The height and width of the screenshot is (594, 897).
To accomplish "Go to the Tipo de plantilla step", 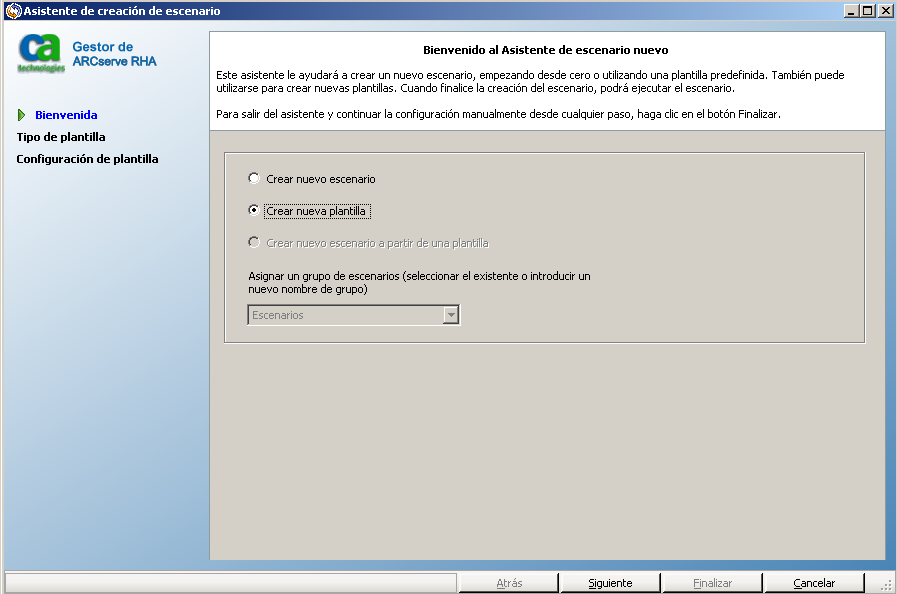I will pyautogui.click(x=61, y=137).
